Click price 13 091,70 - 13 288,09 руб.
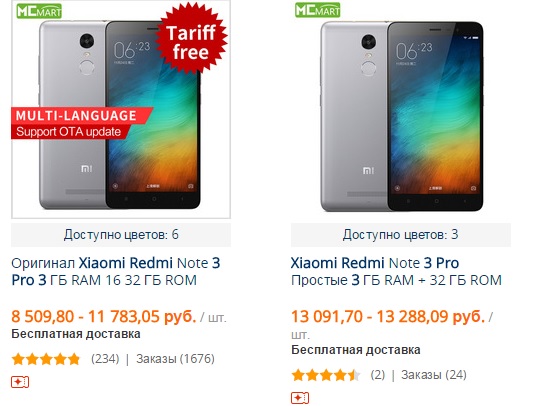Image resolution: width=537 pixels, height=406 pixels. coord(388,316)
